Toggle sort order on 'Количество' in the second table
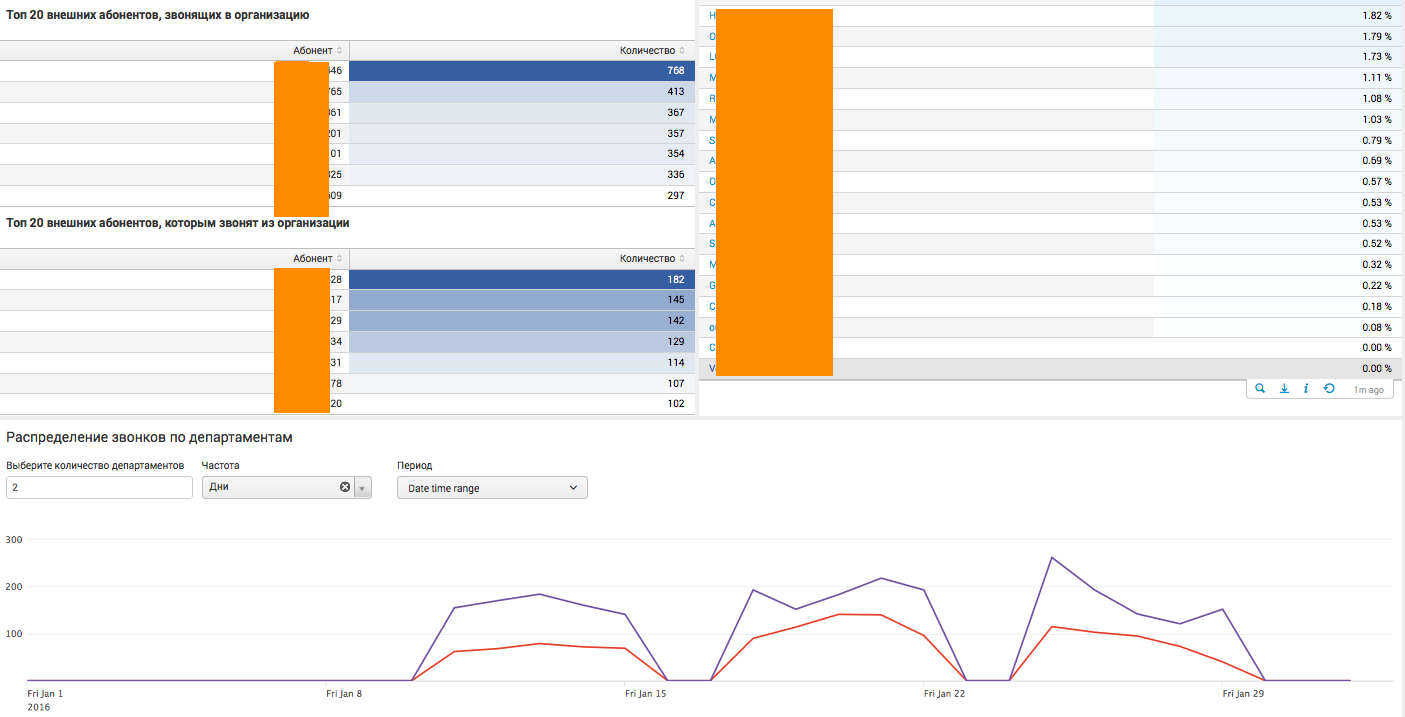Image resolution: width=1405 pixels, height=717 pixels. [x=683, y=258]
